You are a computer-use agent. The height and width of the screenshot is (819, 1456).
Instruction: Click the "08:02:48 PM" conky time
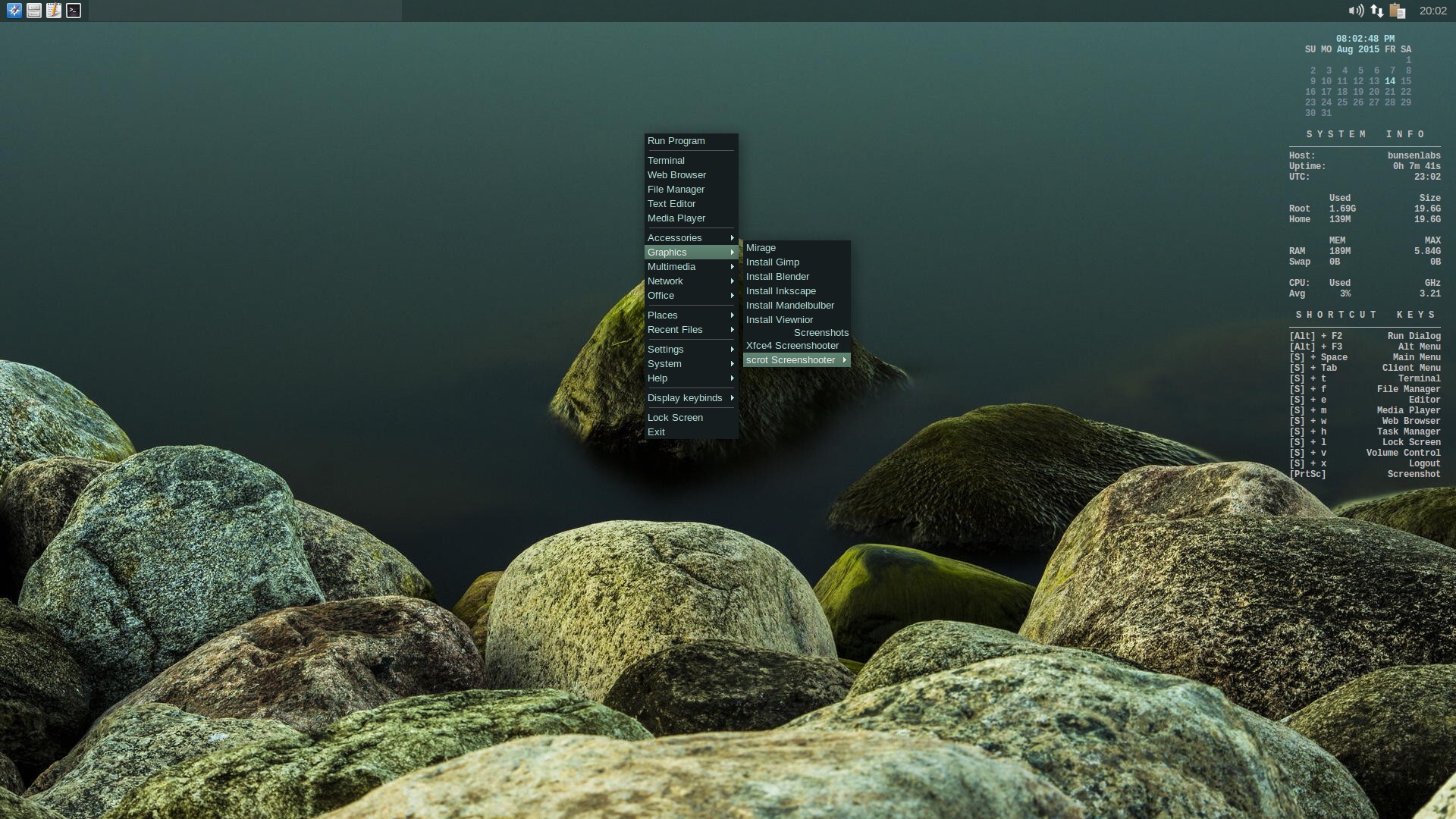point(1365,39)
